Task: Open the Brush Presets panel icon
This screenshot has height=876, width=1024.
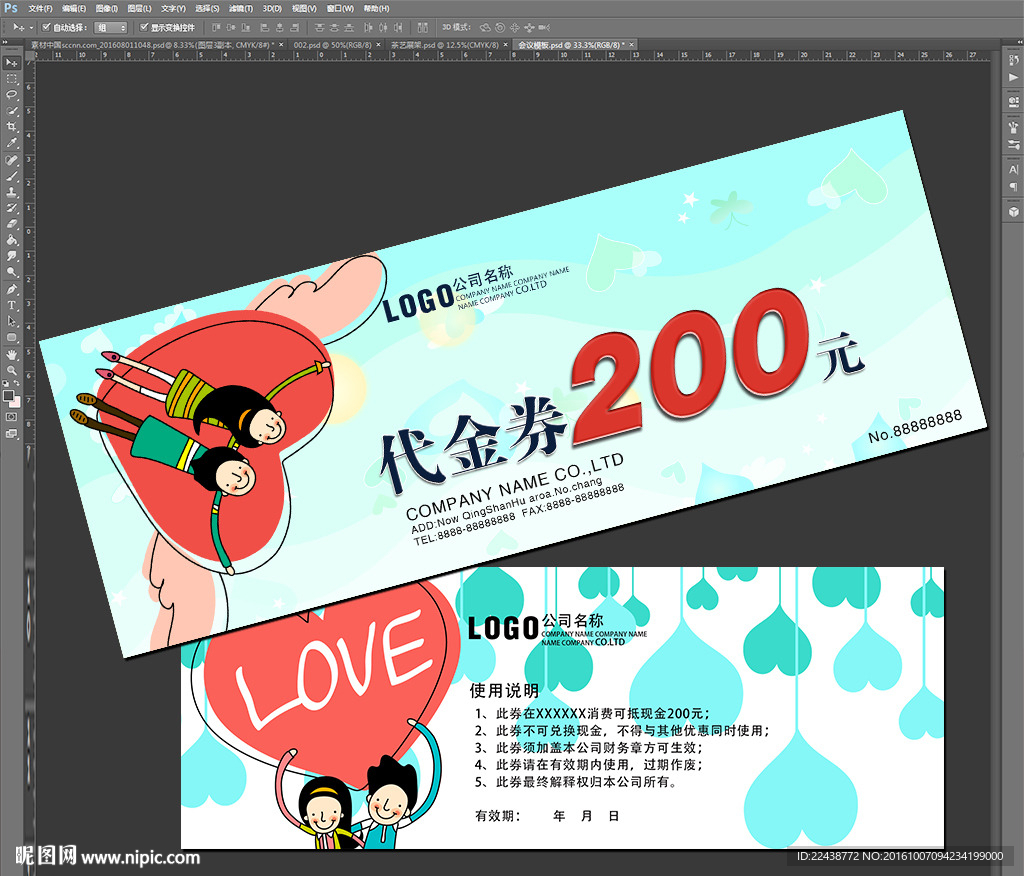Action: point(1013,127)
